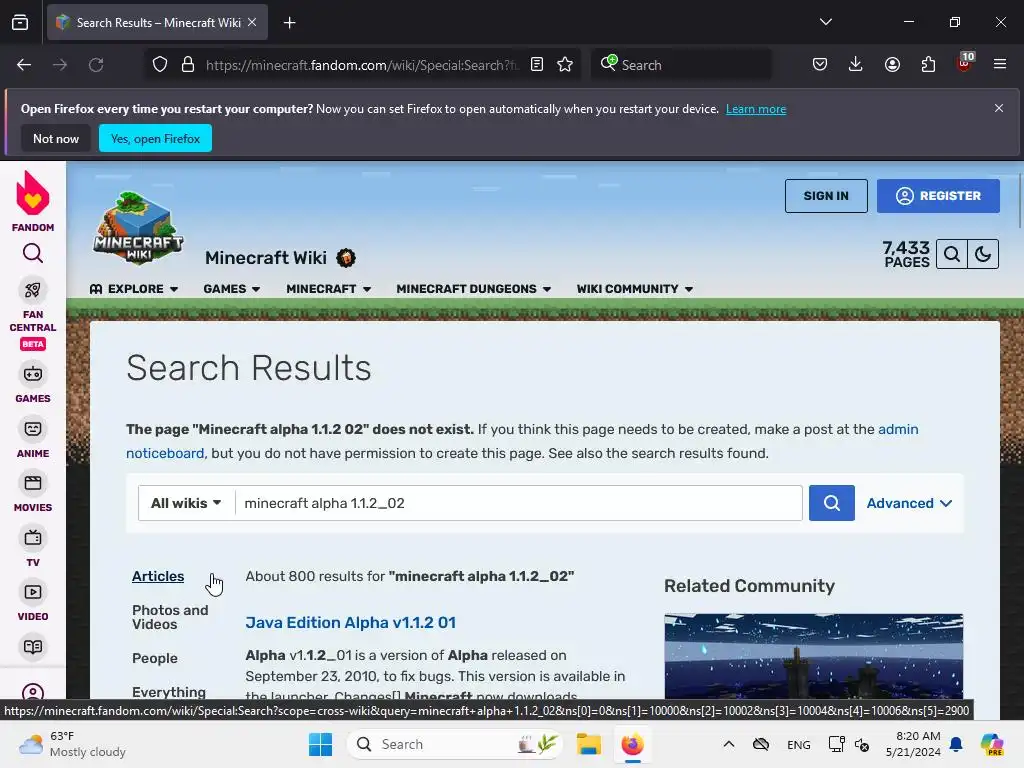1024x768 pixels.
Task: Open the sidebar search magnifier icon
Action: coord(33,253)
